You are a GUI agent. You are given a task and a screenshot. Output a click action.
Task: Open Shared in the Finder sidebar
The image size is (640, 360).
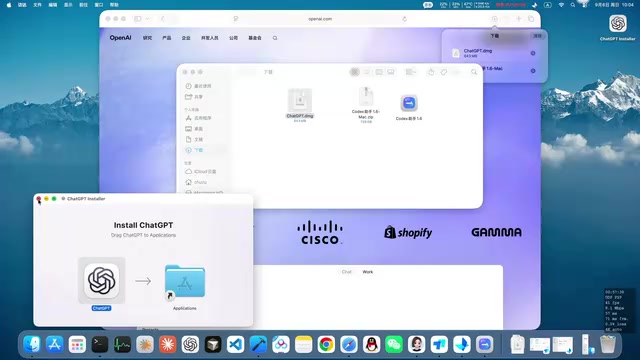click(198, 97)
